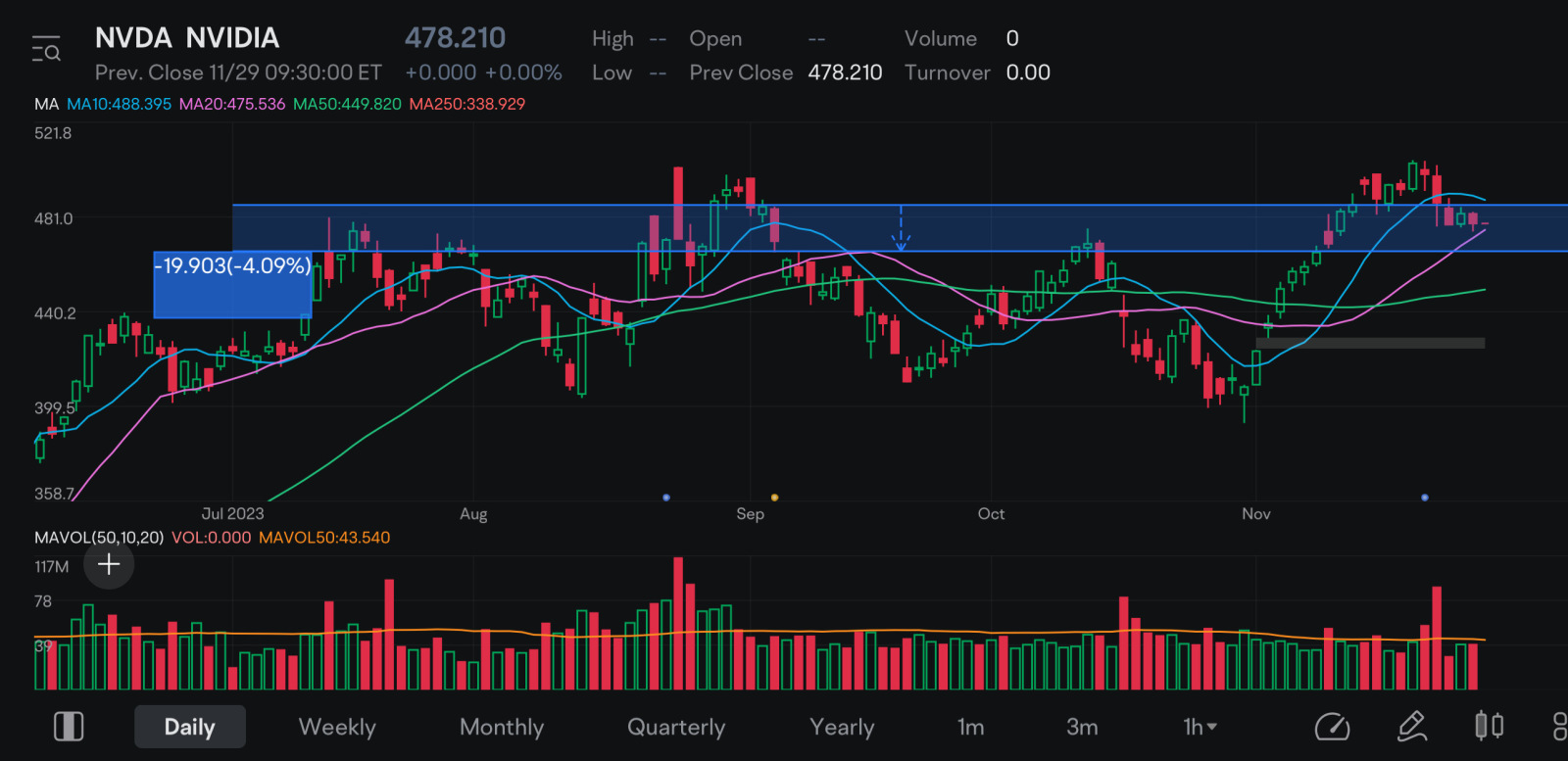The image size is (1568, 761).
Task: Click the MA10:488.395 label
Action: (119, 104)
